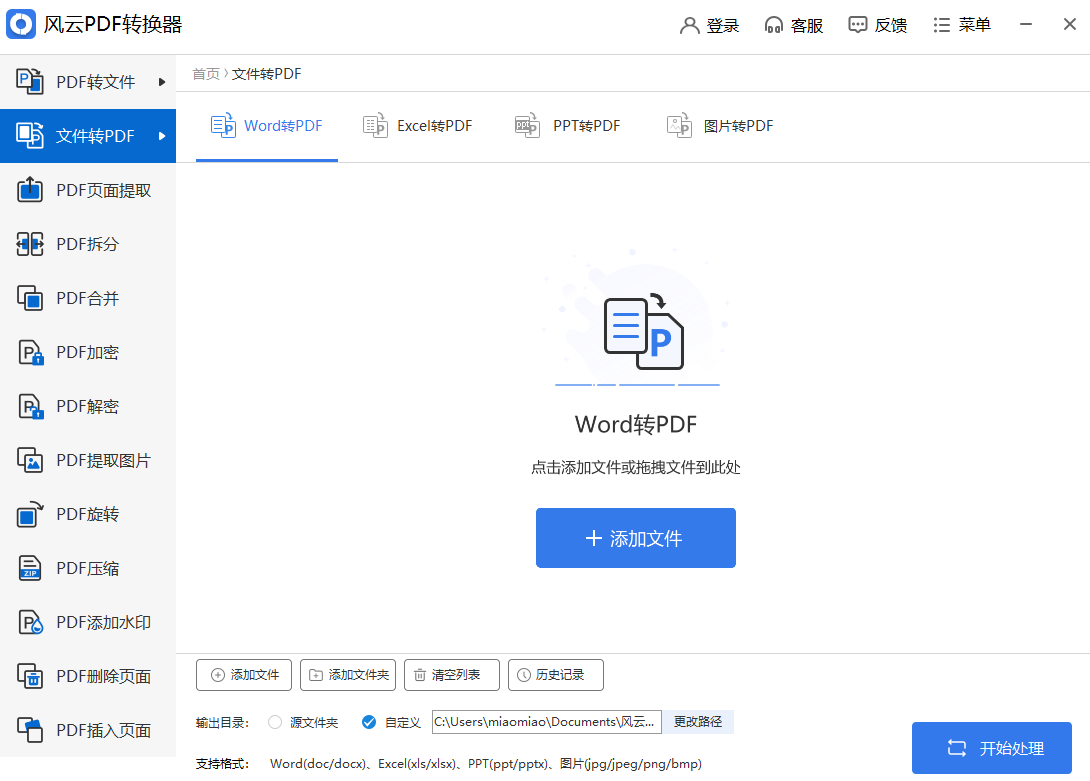This screenshot has height=781, width=1090.
Task: Choose the PDF解密 unlock icon
Action: [30, 406]
